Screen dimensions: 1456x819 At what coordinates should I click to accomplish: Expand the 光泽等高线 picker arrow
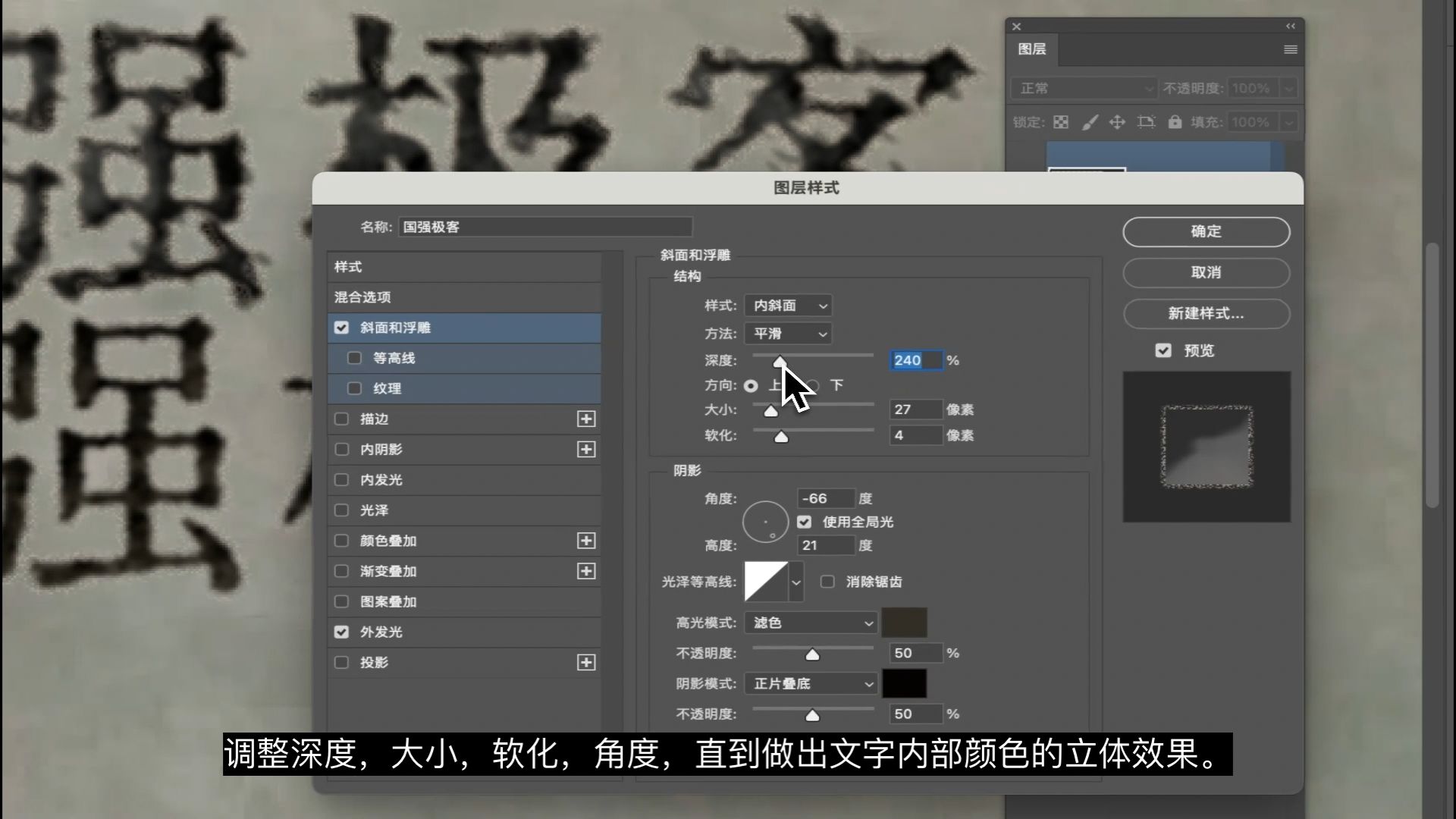[796, 582]
